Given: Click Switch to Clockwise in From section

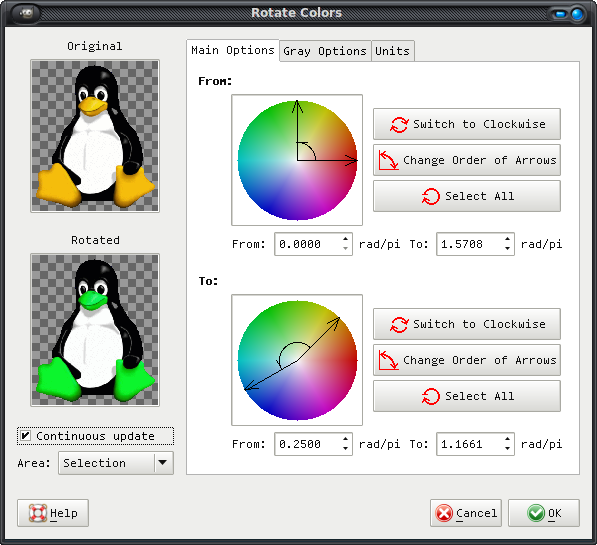Looking at the screenshot, I should click(467, 124).
